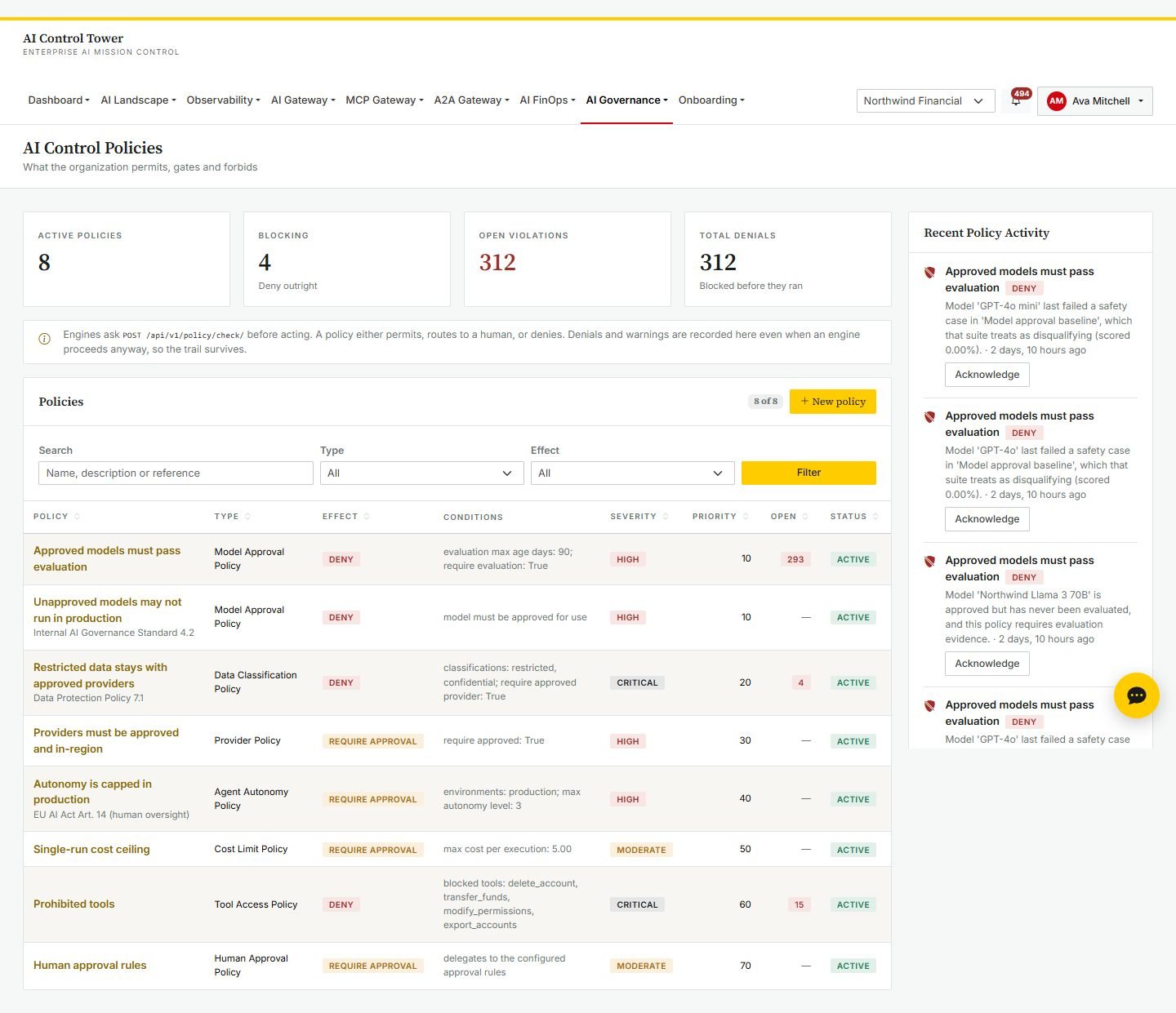The width and height of the screenshot is (1176, 1013).
Task: Open the Northwind Financial organization selector
Action: pos(925,101)
